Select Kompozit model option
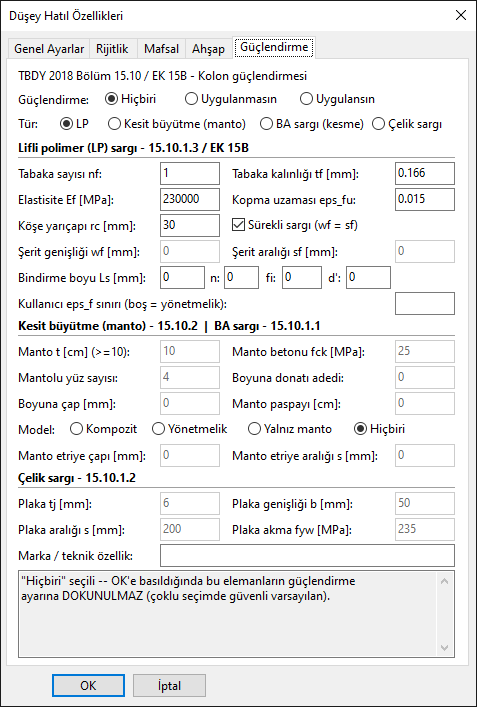This screenshot has height=707, width=477. 104,429
